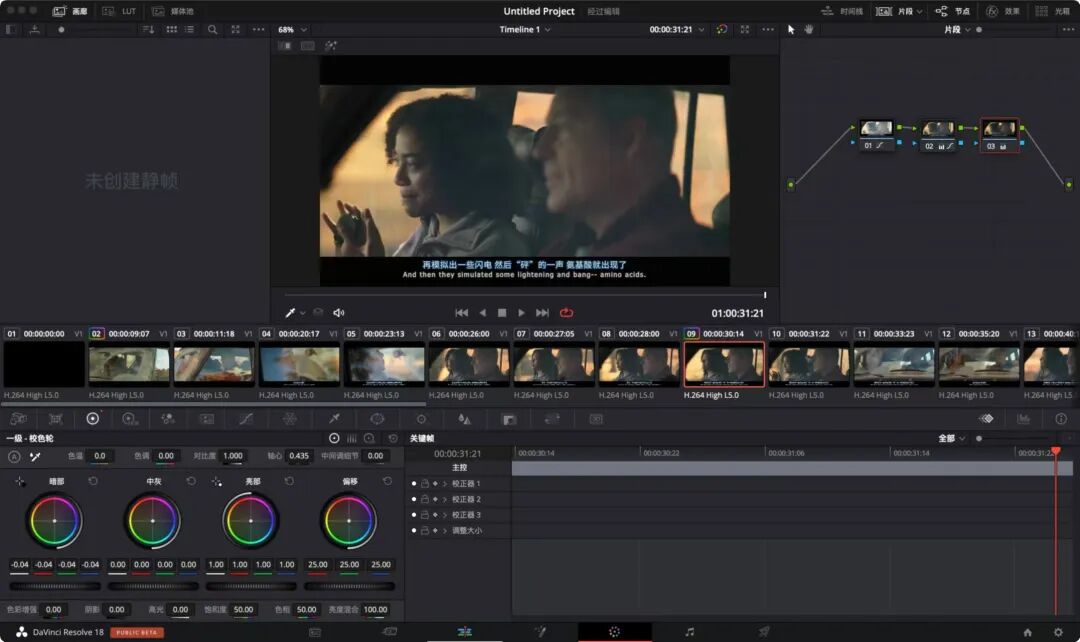Click the 对比度 contrast value field
The height and width of the screenshot is (642, 1080).
pos(233,456)
